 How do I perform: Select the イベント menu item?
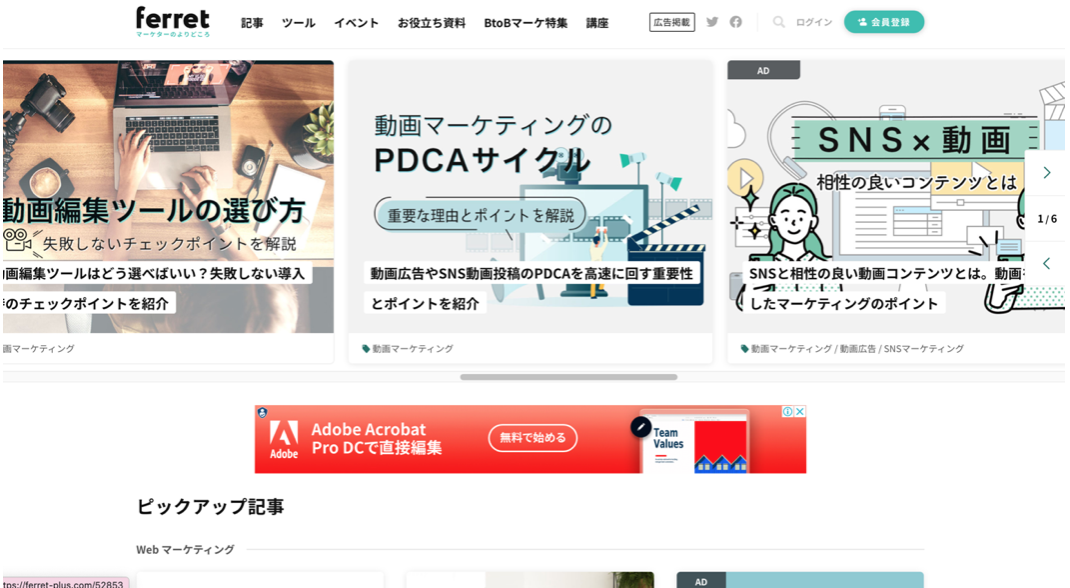point(356,23)
